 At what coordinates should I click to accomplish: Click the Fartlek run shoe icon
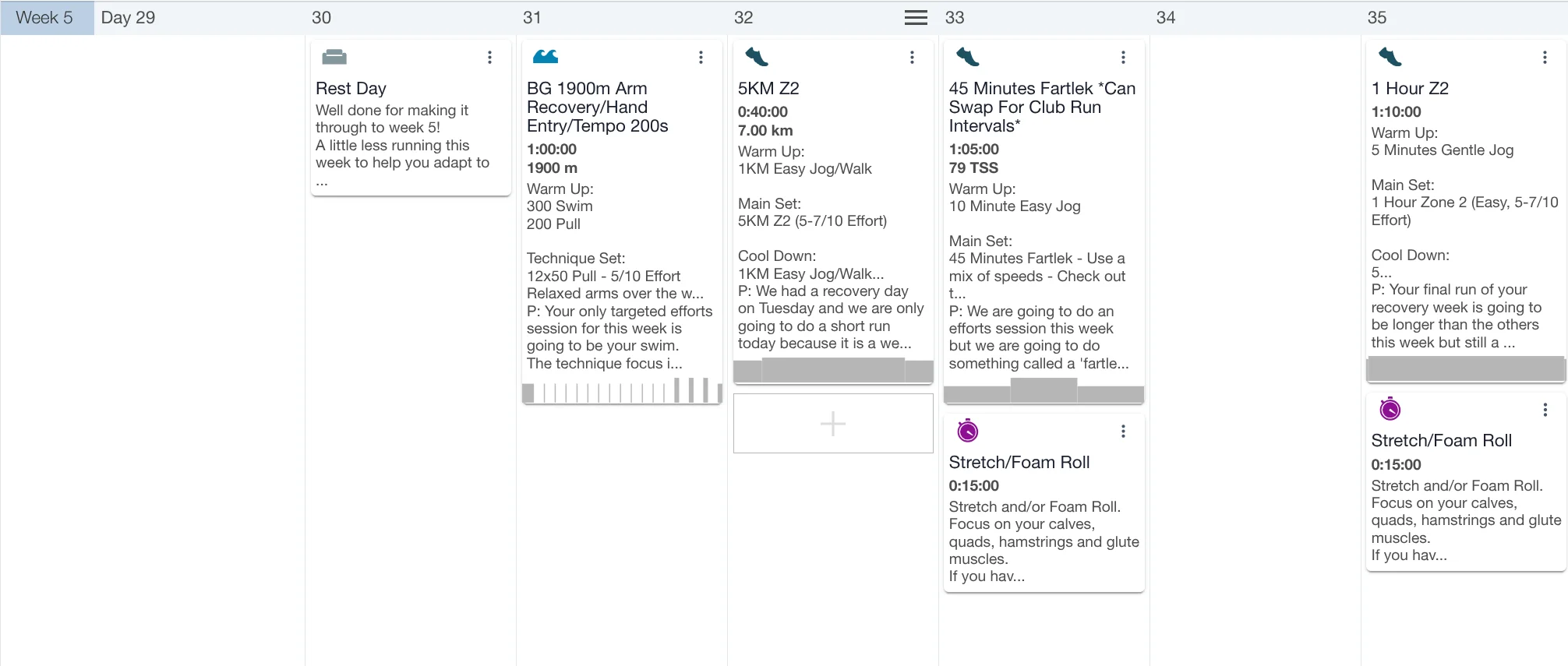[x=967, y=57]
